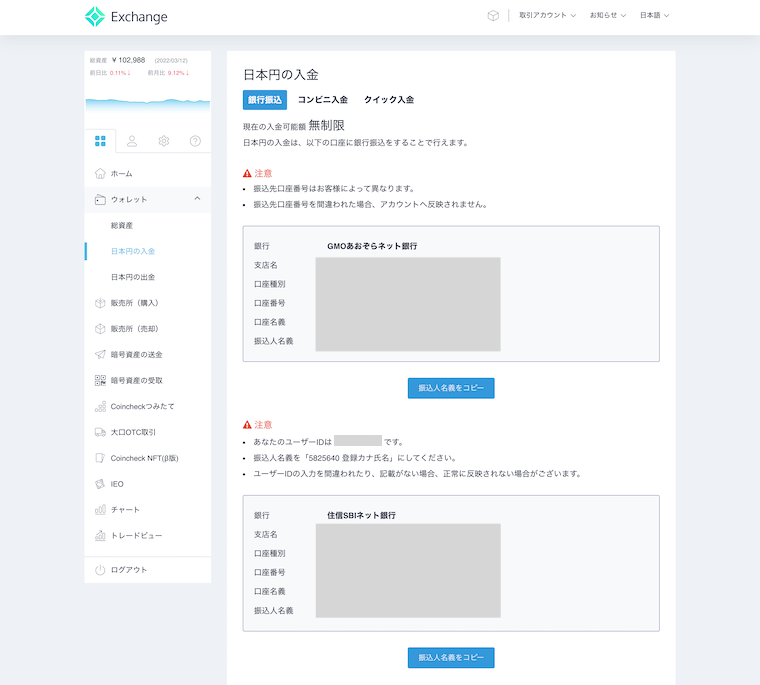Viewport: 760px width, 685px height.
Task: Expand the お知らせ dropdown menu
Action: click(608, 16)
